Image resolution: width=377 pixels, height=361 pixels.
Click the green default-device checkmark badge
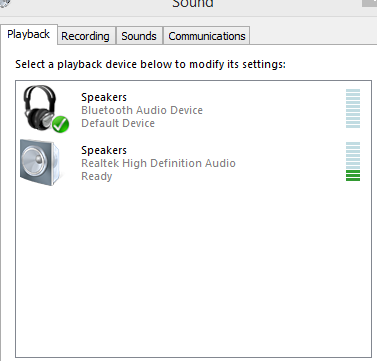point(61,124)
